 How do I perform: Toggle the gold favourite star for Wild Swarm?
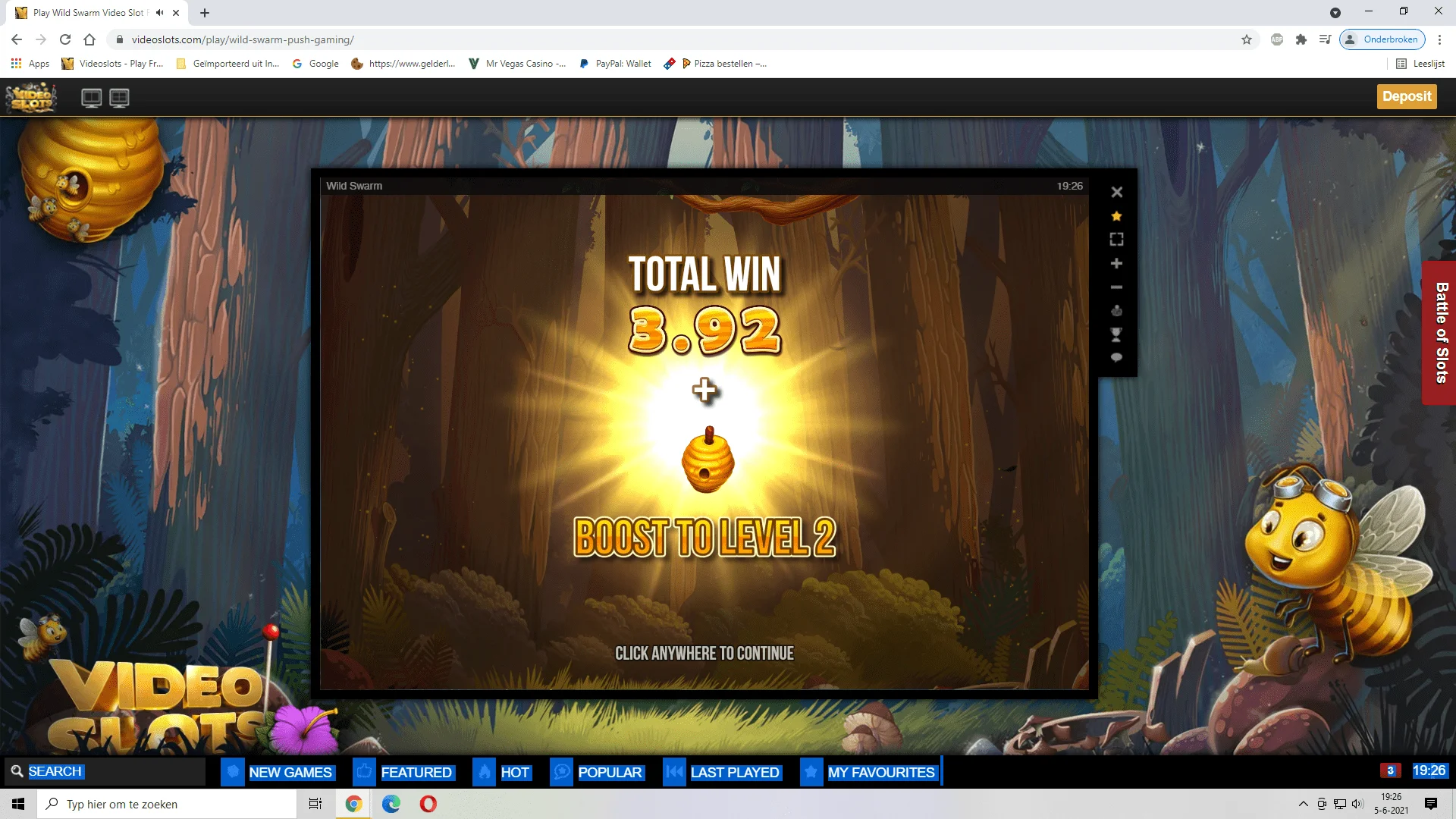coord(1116,216)
